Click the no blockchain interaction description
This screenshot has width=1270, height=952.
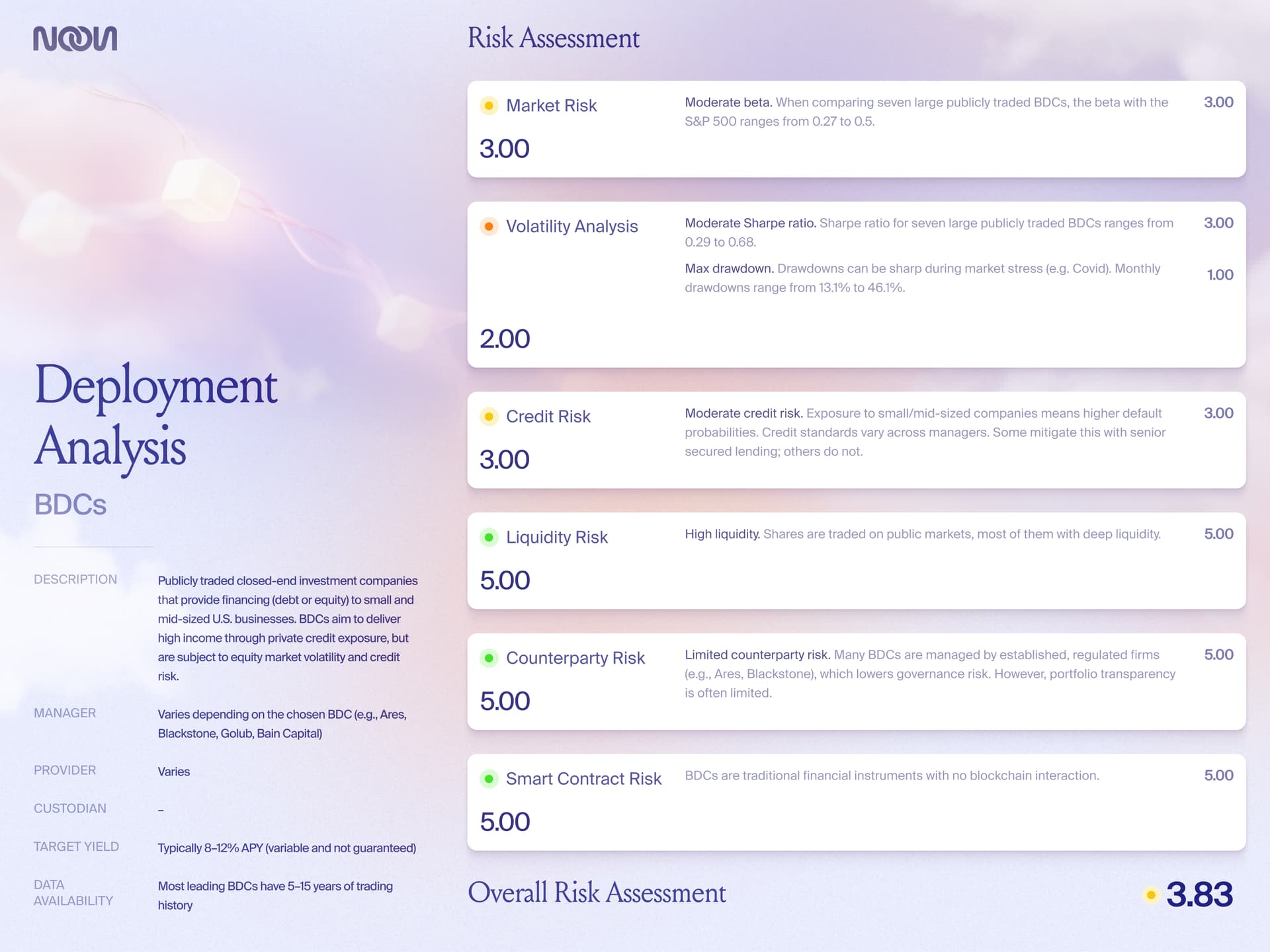click(x=892, y=775)
